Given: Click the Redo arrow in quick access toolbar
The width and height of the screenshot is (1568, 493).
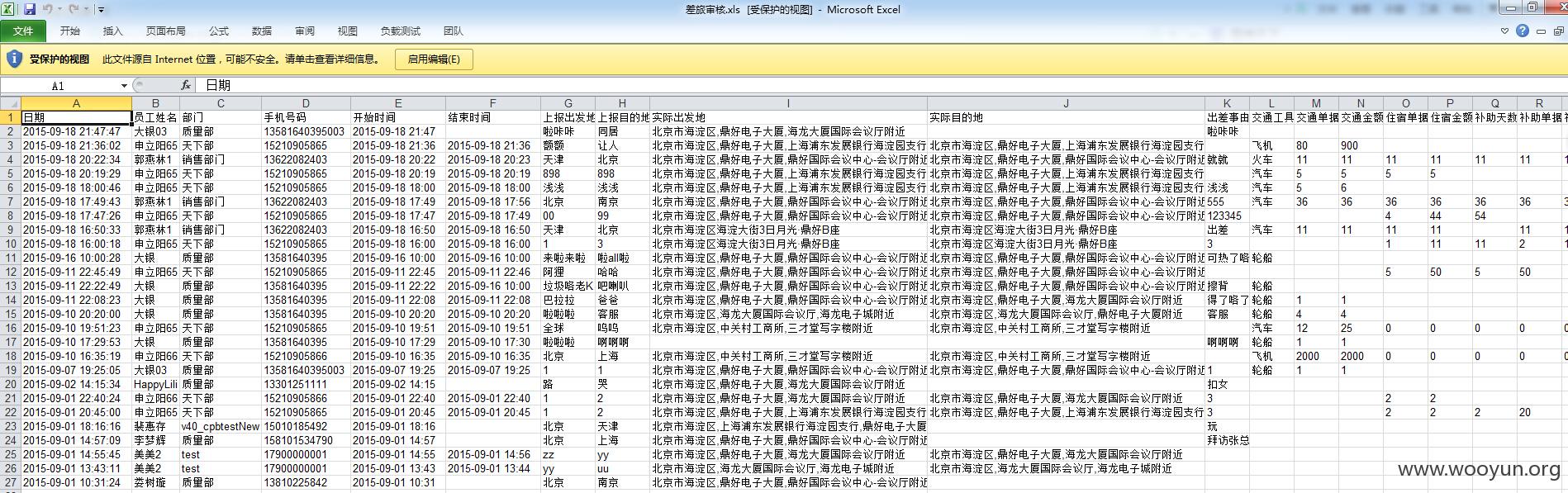Looking at the screenshot, I should pyautogui.click(x=74, y=9).
